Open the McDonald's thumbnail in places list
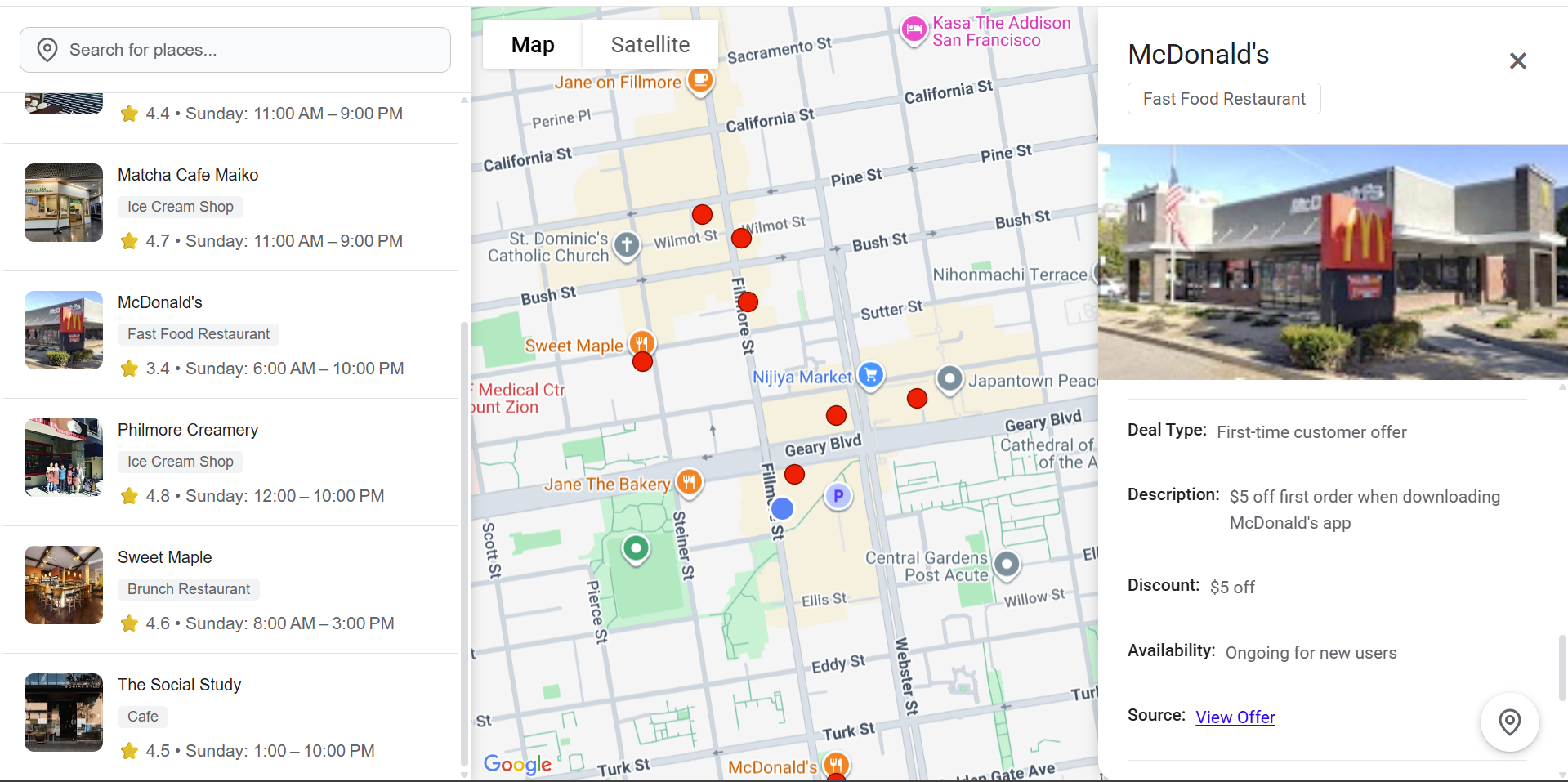 [64, 330]
